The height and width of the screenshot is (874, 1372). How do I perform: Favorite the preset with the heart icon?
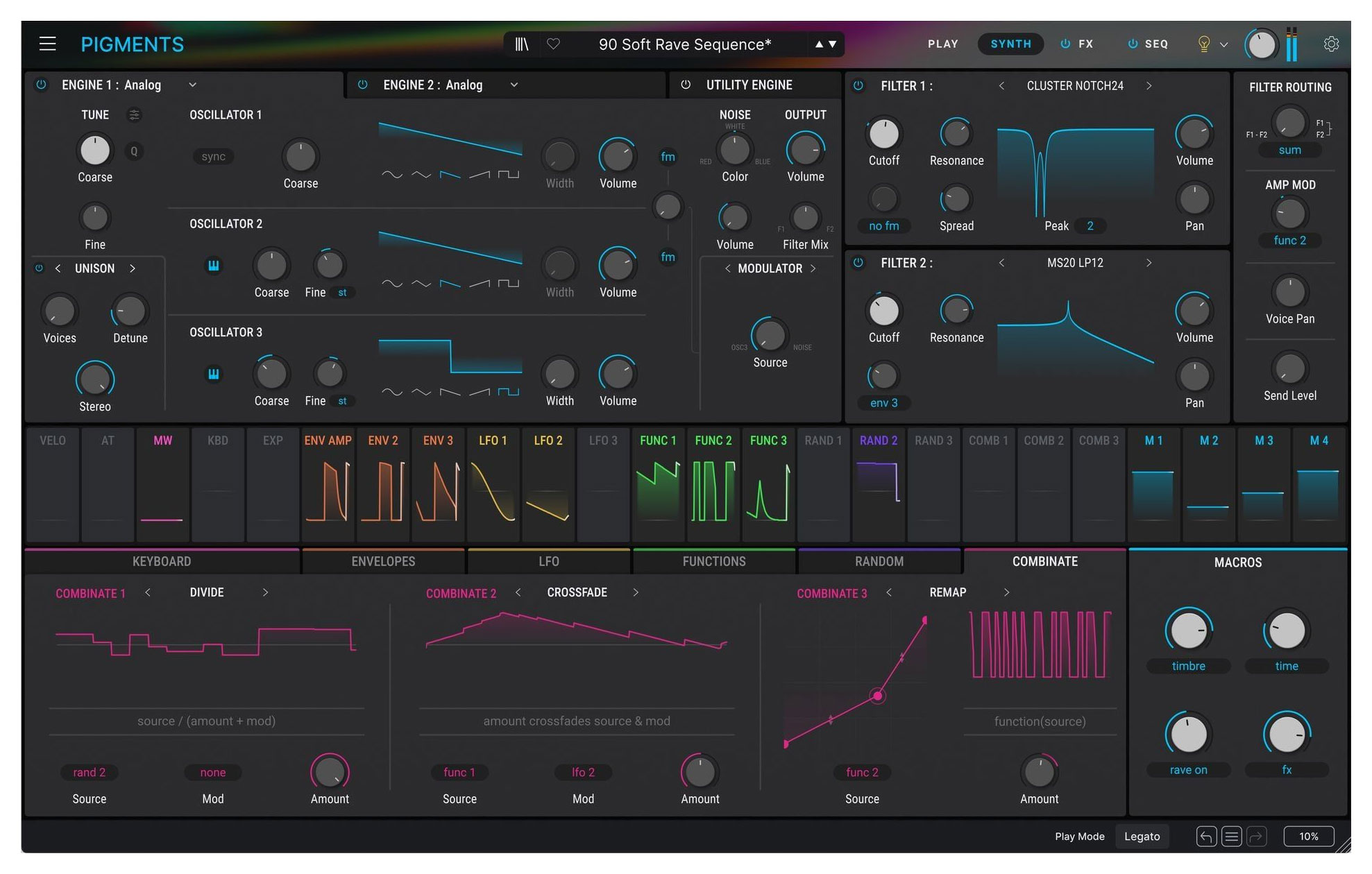pos(553,44)
